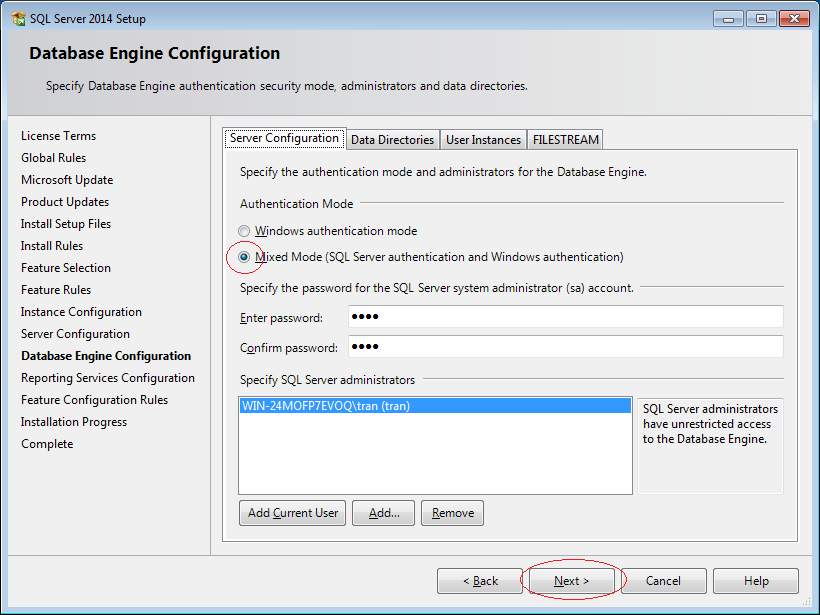Click License Terms in the step list
The width and height of the screenshot is (820, 615).
click(59, 136)
